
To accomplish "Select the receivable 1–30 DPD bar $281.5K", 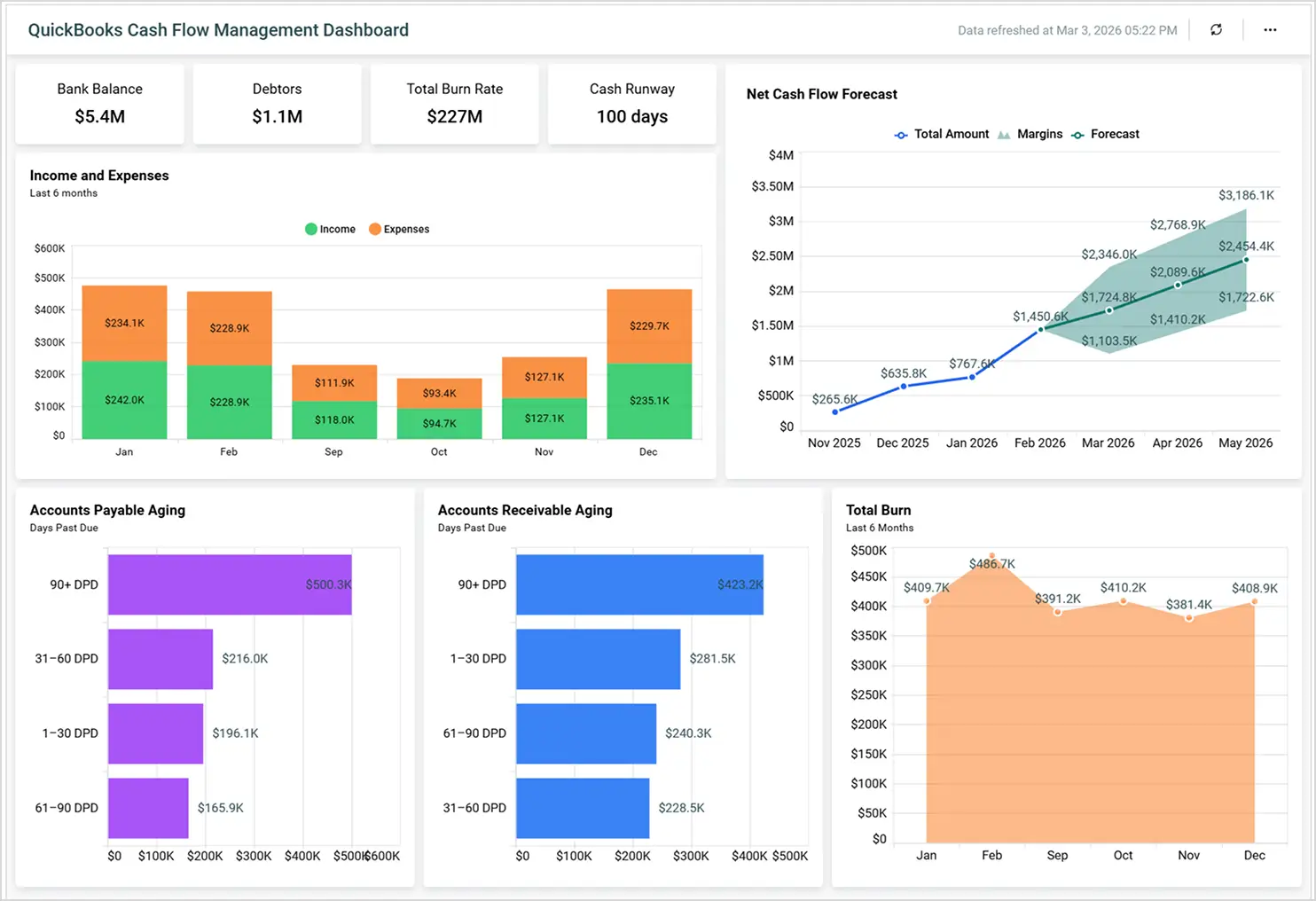I will (x=598, y=659).
